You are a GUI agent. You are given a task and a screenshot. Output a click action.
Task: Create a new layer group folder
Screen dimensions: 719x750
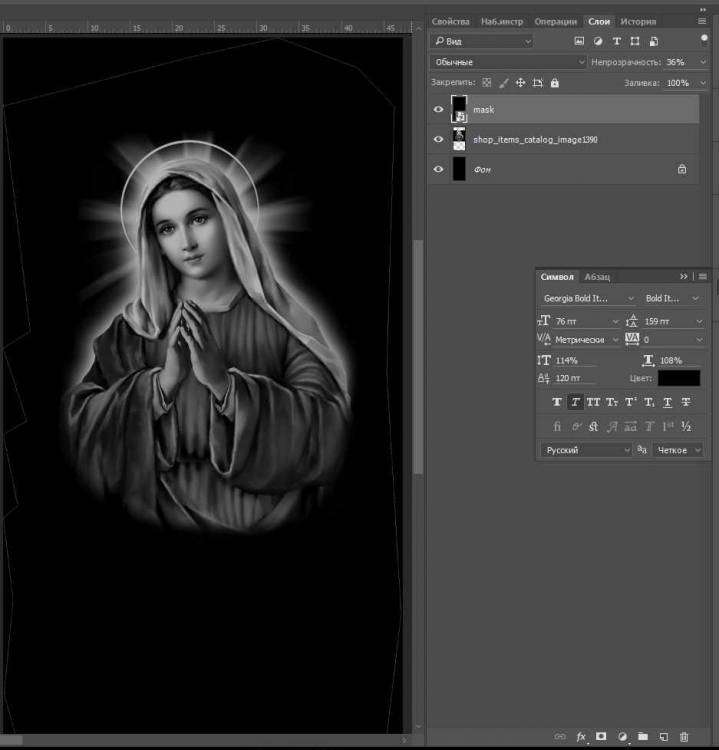point(643,737)
